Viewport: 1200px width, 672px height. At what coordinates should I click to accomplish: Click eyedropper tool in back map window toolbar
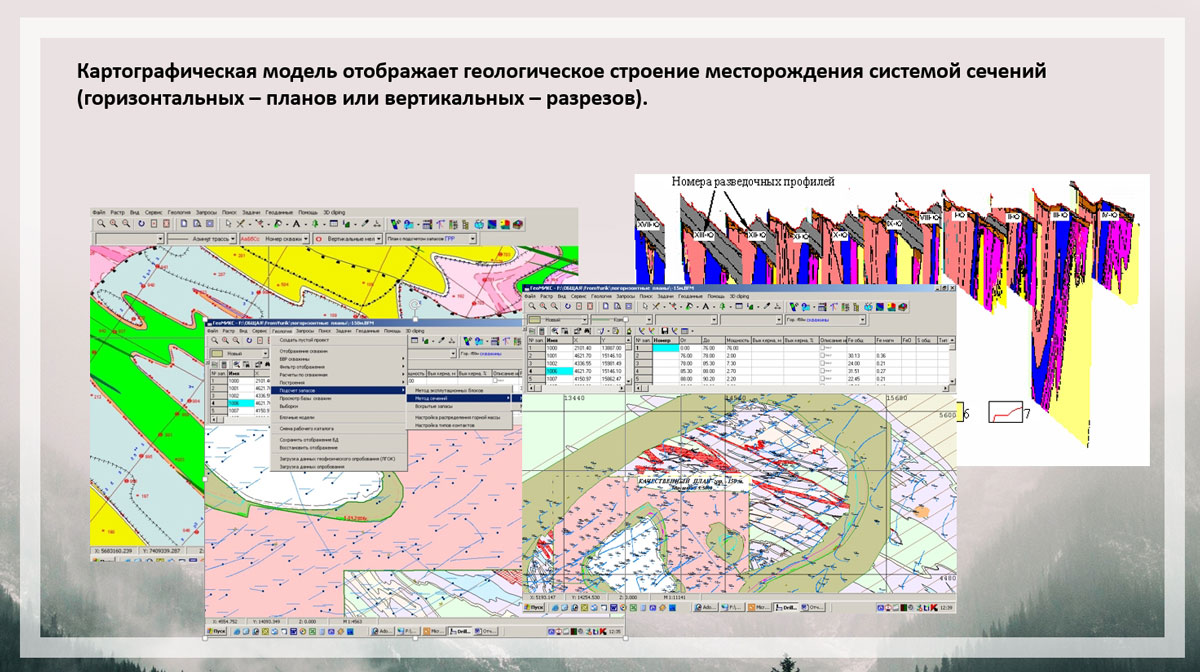click(365, 223)
